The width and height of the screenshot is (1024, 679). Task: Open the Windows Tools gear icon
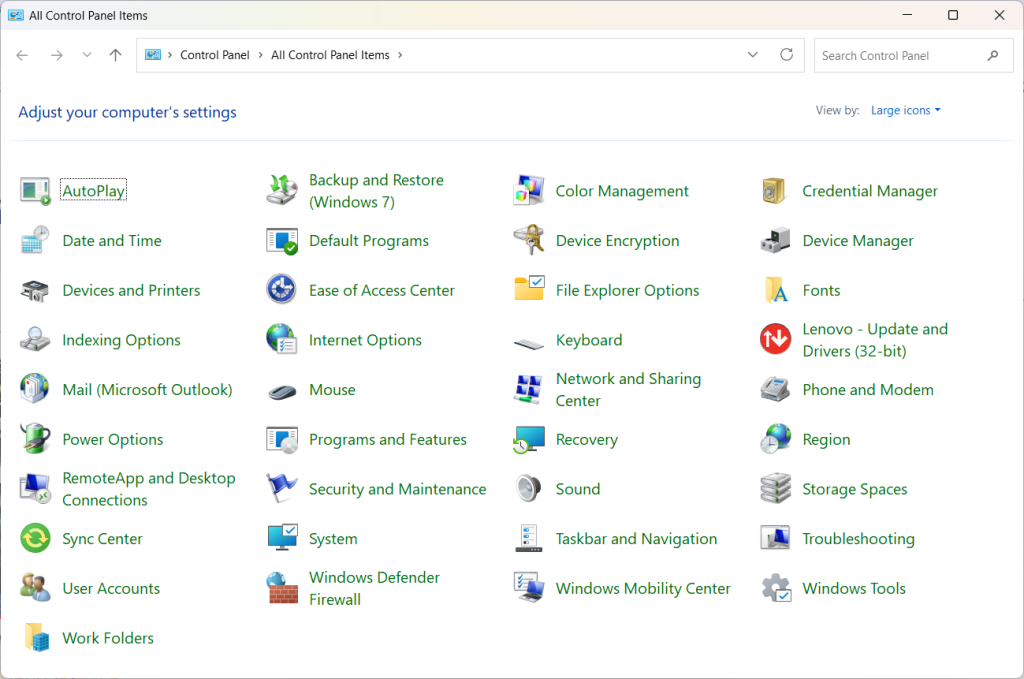776,588
